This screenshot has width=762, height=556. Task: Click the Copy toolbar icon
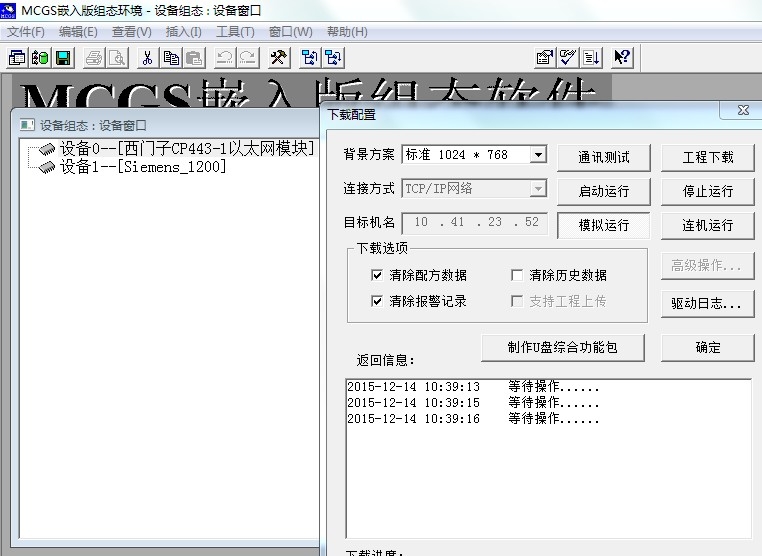(x=171, y=58)
